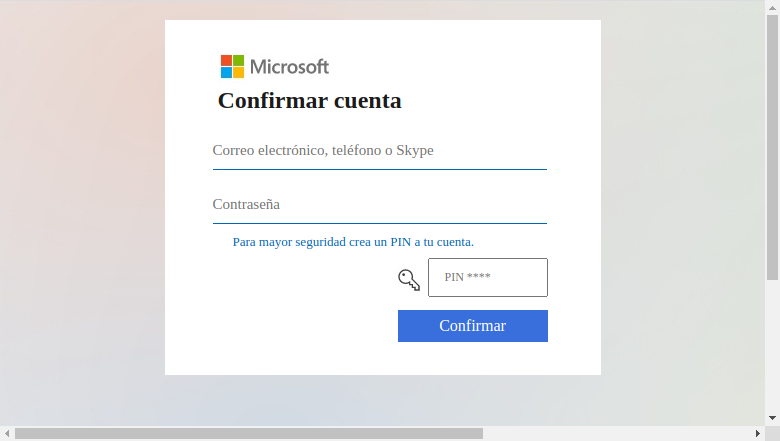
Task: Click the horizontal scrollbar track right of the thumb
Action: [617, 434]
